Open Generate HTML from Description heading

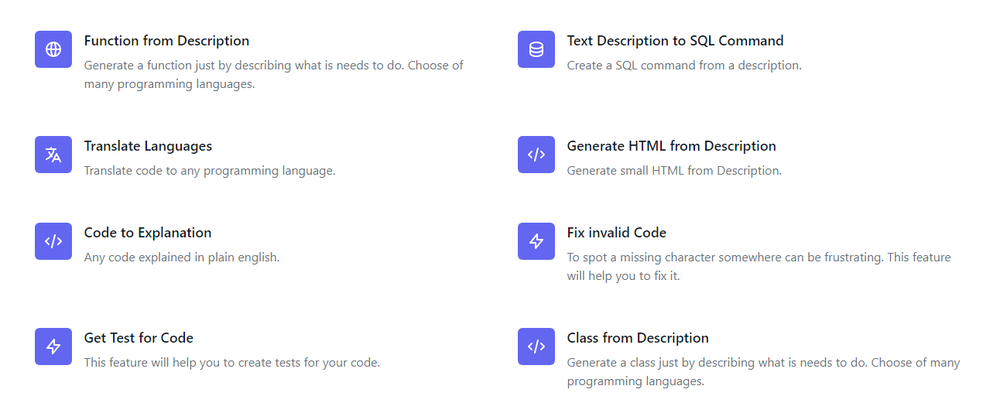point(671,146)
